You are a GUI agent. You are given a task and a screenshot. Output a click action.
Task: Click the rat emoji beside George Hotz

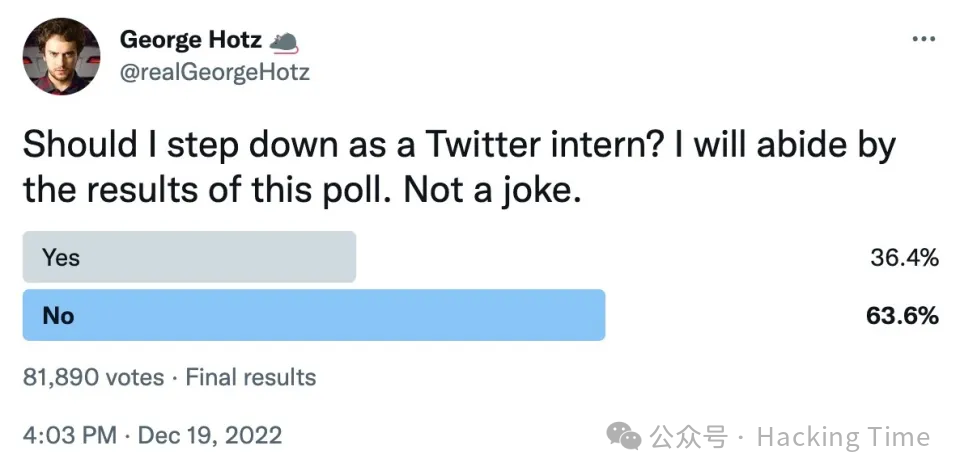click(x=284, y=41)
